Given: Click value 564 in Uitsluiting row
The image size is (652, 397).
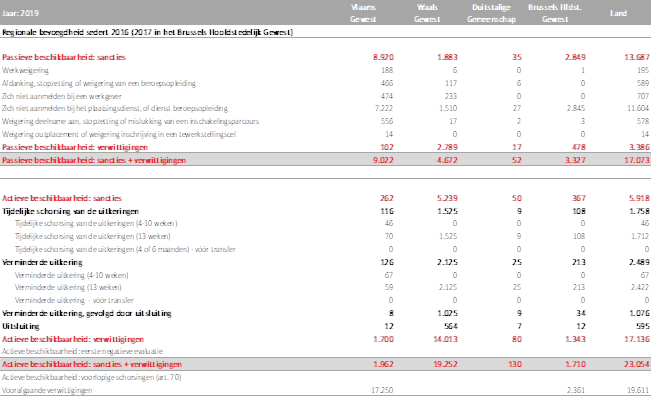Looking at the screenshot, I should coord(450,326).
